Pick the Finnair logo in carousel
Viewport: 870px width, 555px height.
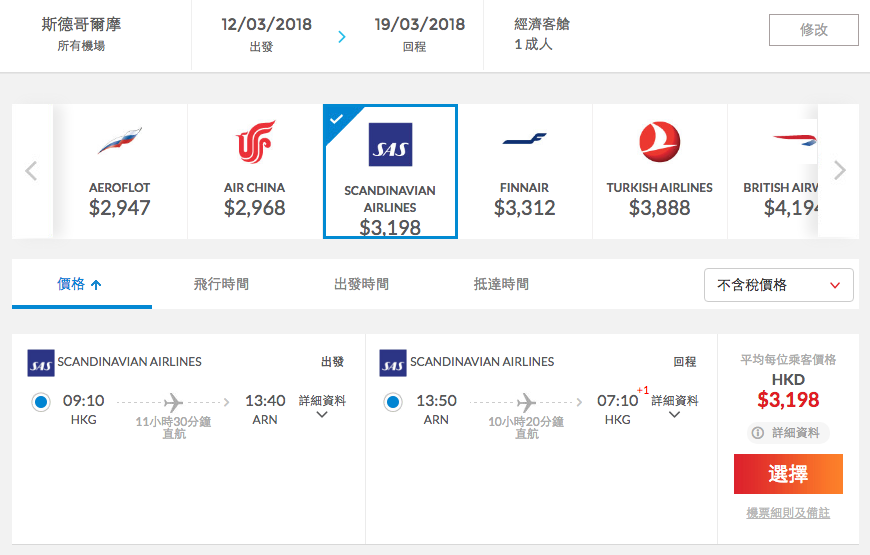pos(524,140)
